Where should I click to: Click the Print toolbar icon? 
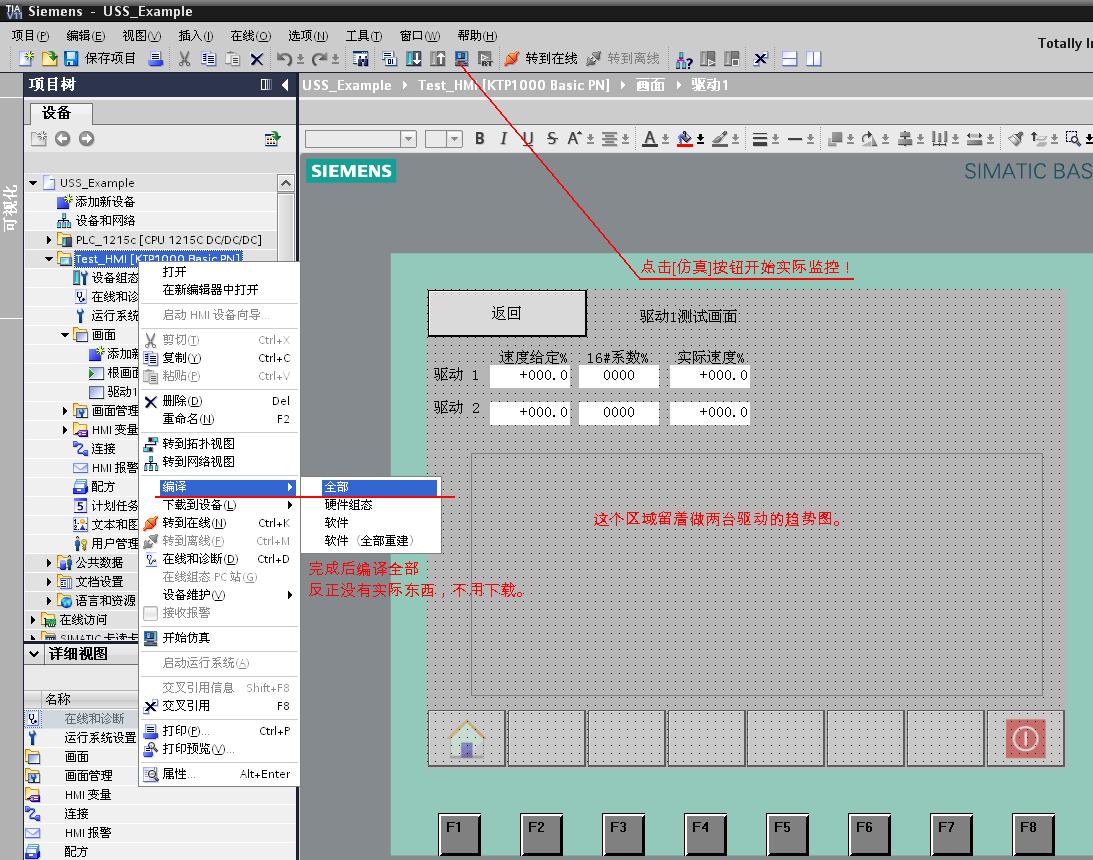click(x=156, y=59)
